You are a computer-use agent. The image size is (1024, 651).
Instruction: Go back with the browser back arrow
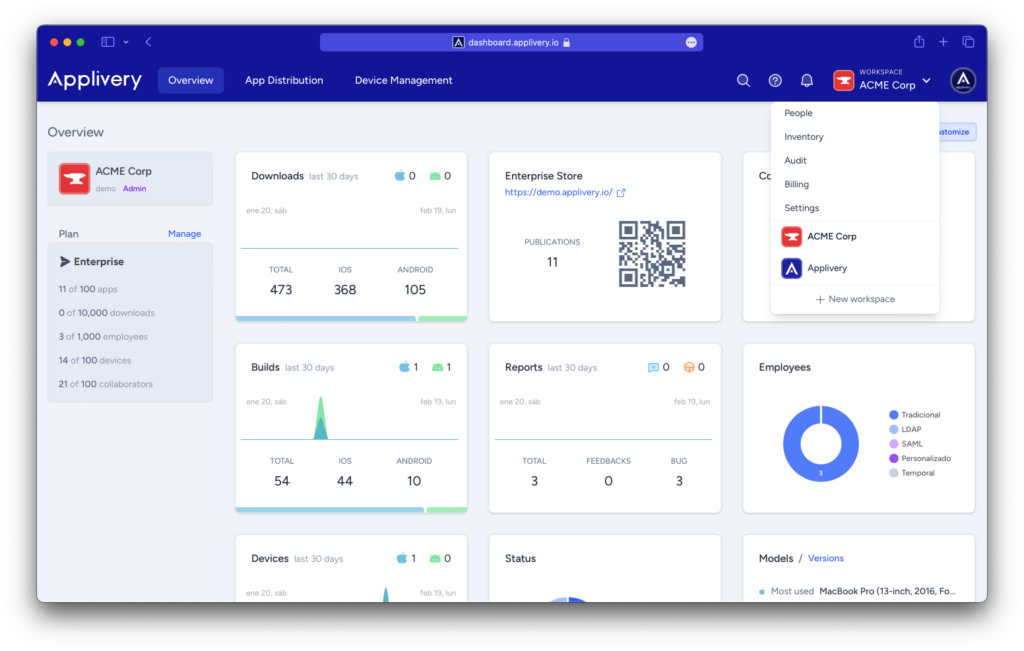[x=149, y=42]
